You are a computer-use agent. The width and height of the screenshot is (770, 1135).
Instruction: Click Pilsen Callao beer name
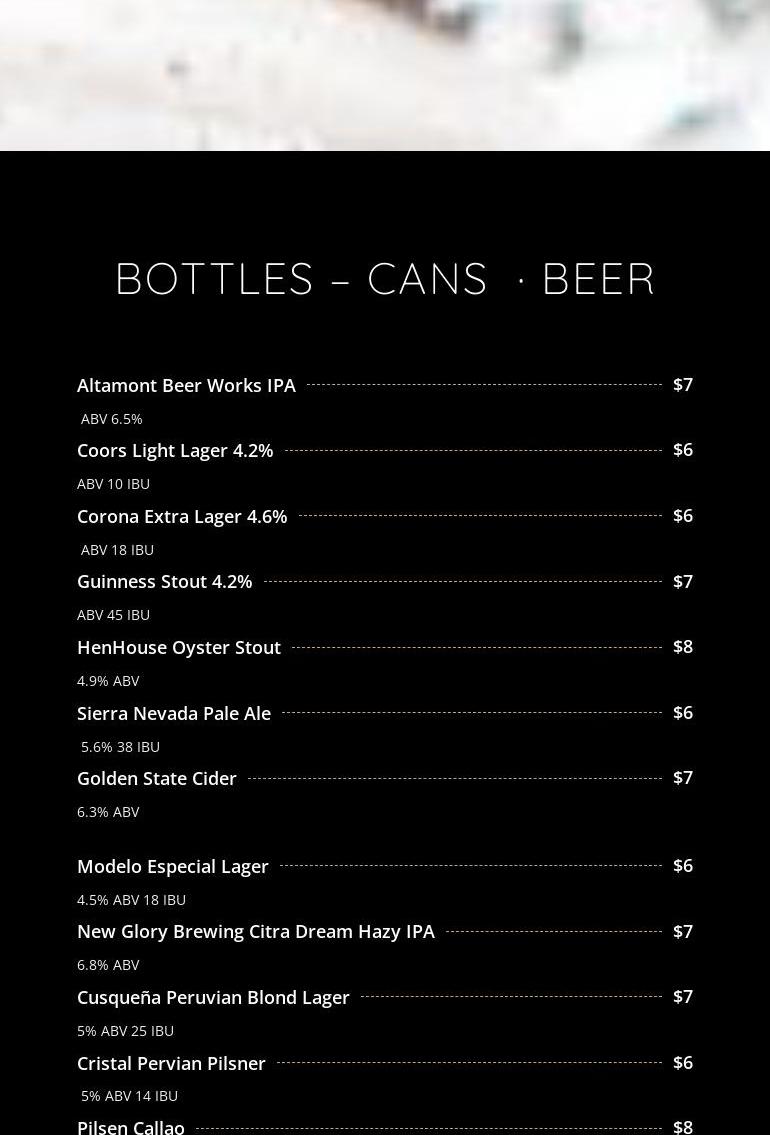[130, 1127]
